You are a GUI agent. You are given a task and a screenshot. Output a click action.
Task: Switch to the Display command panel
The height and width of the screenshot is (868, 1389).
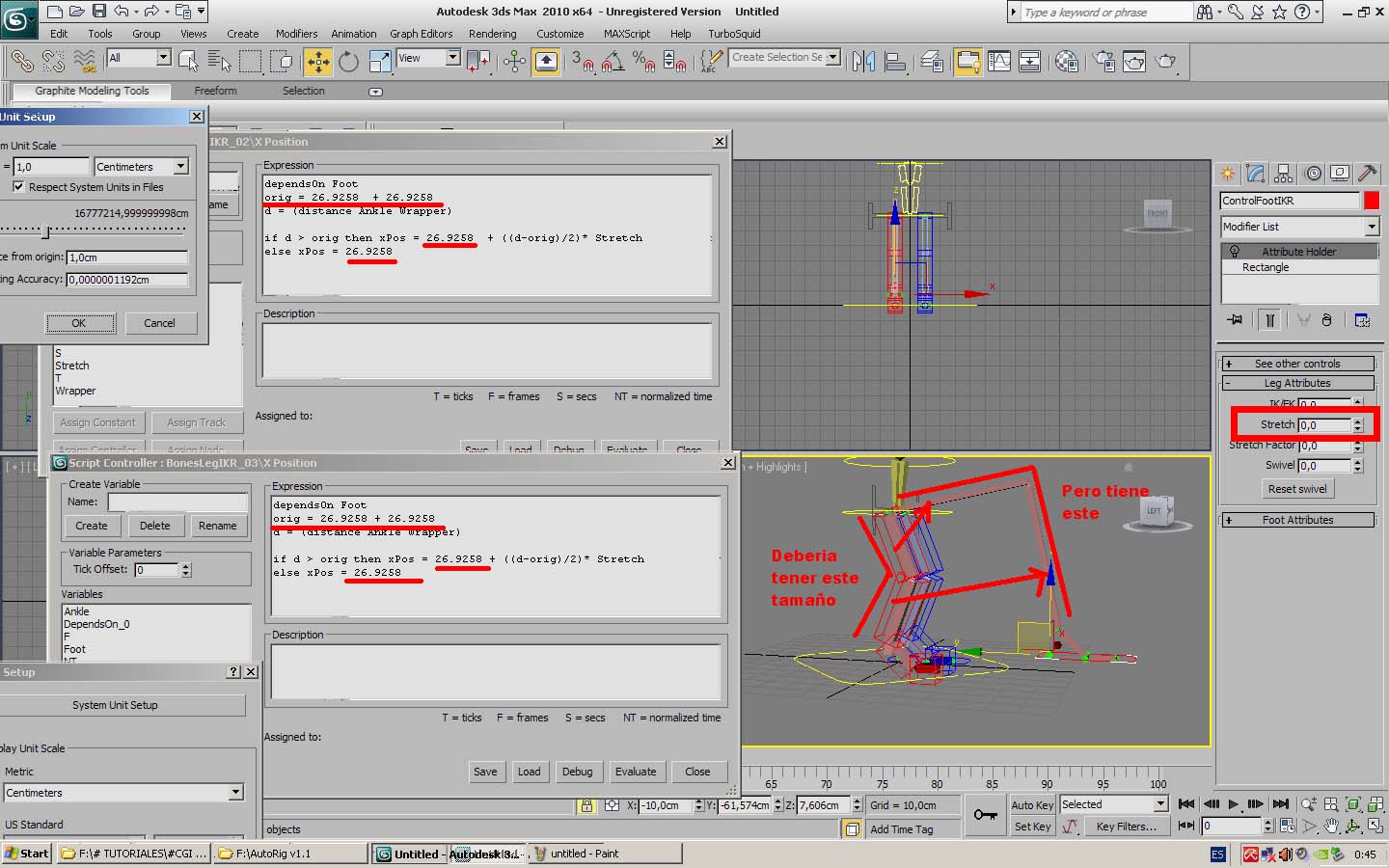click(1340, 174)
